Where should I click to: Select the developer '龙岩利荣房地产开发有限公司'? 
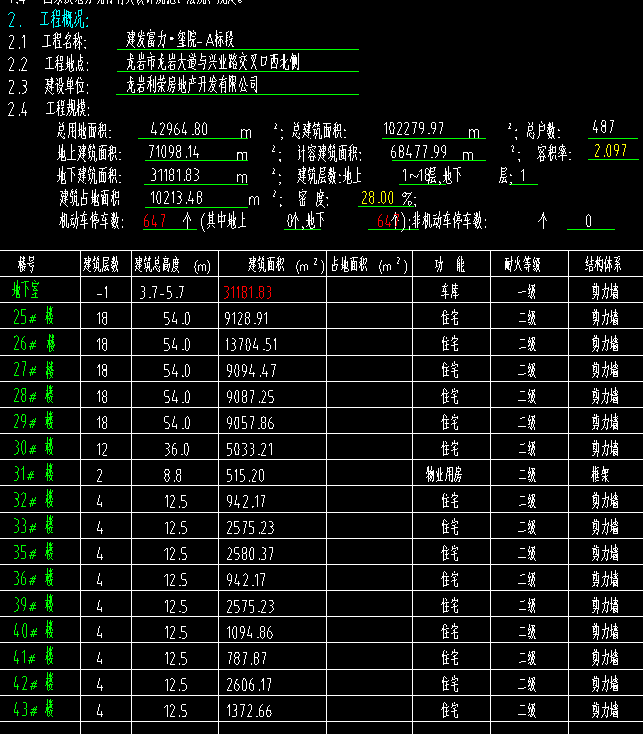[192, 85]
